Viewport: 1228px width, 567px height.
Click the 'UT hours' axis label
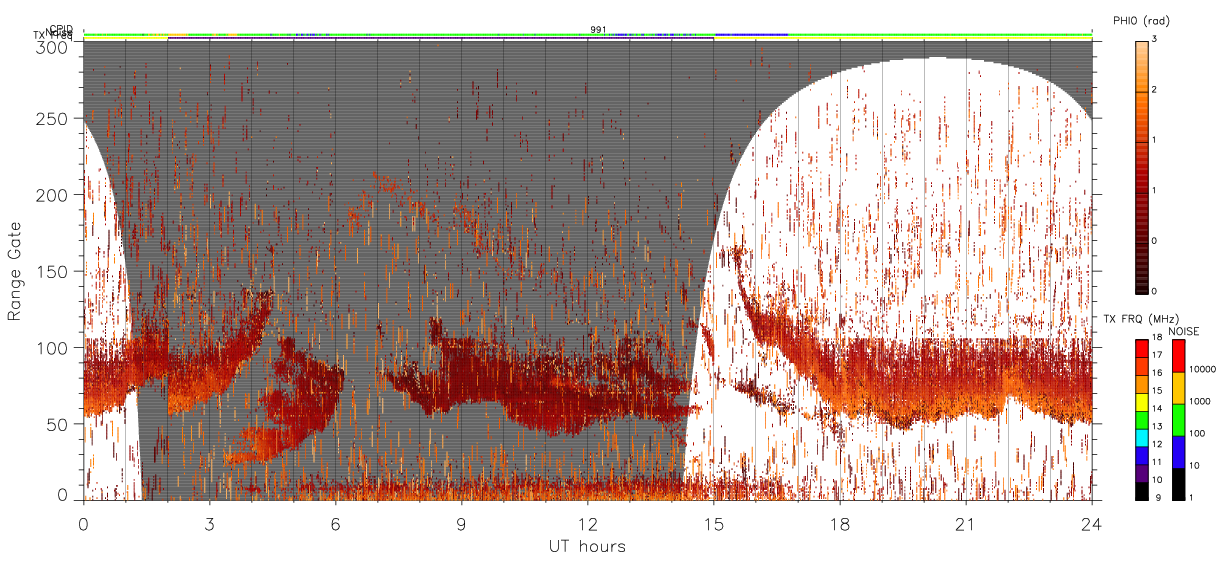point(586,546)
